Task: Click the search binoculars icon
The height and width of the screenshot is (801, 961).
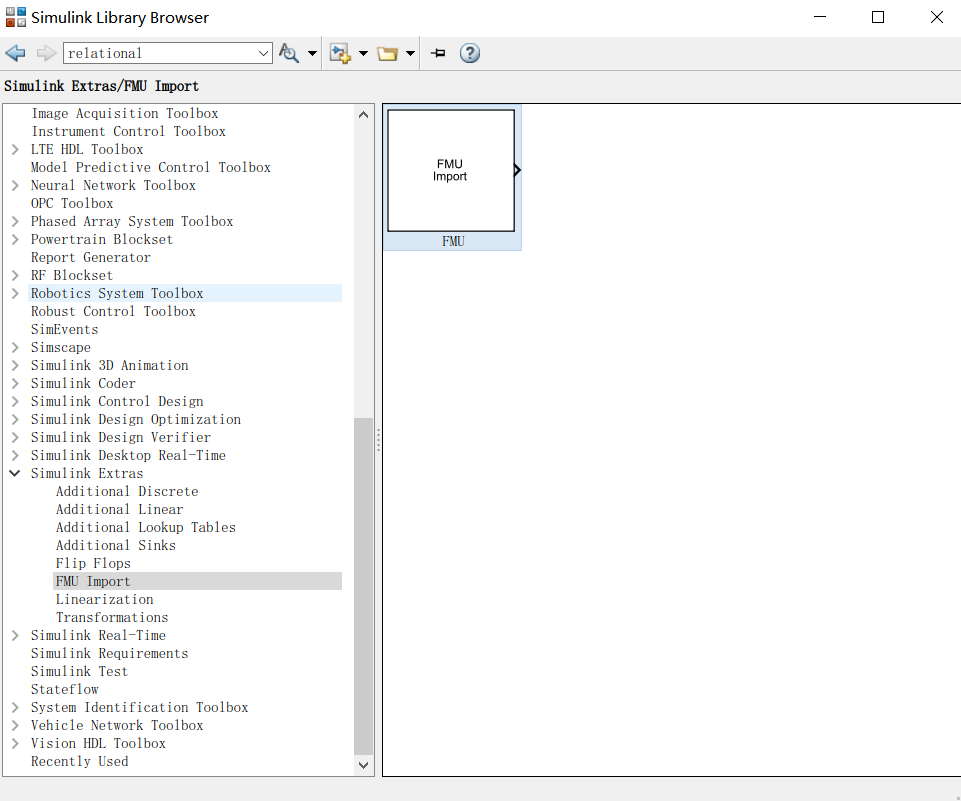Action: [x=289, y=53]
